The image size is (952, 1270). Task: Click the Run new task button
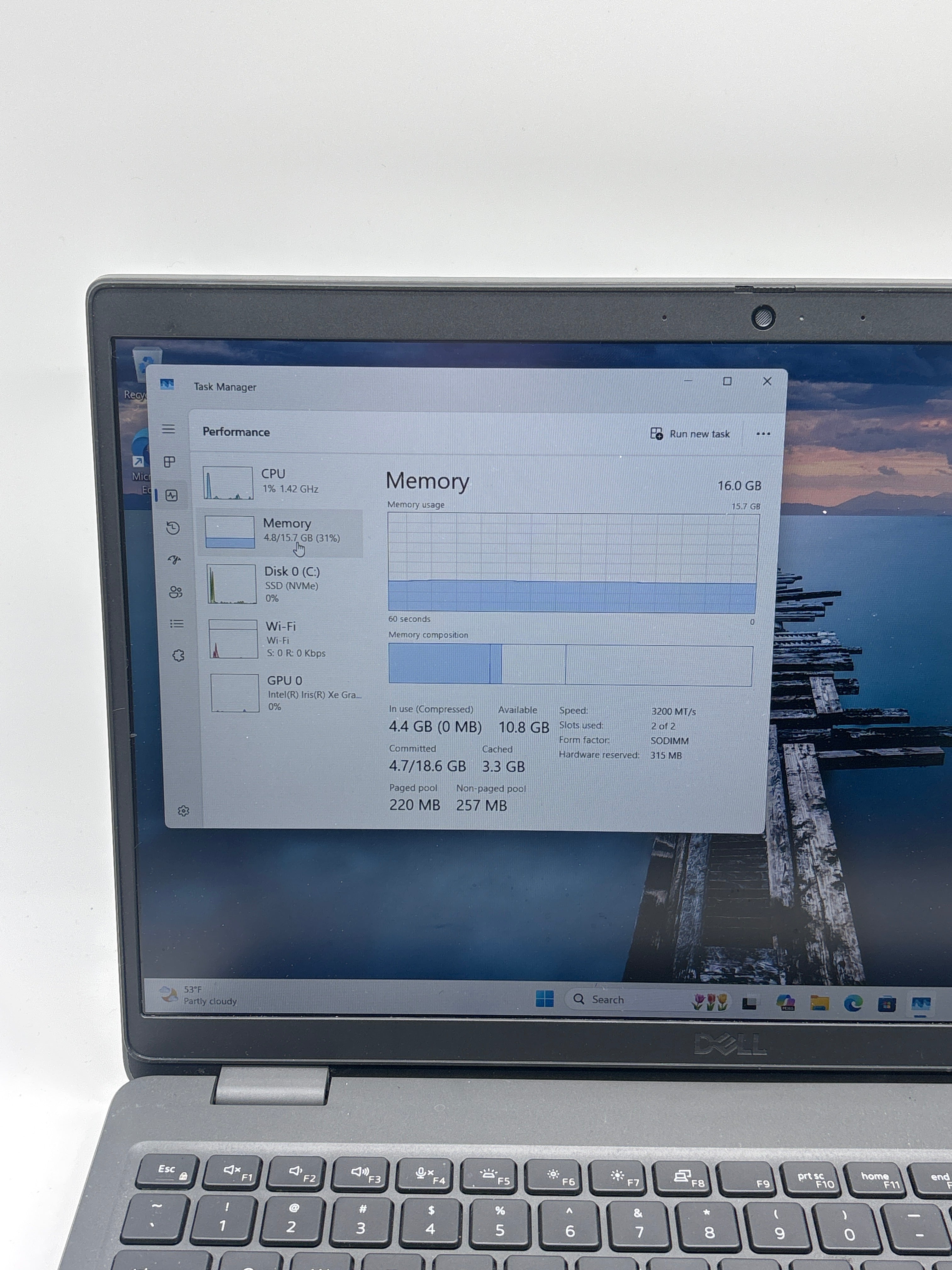(690, 434)
